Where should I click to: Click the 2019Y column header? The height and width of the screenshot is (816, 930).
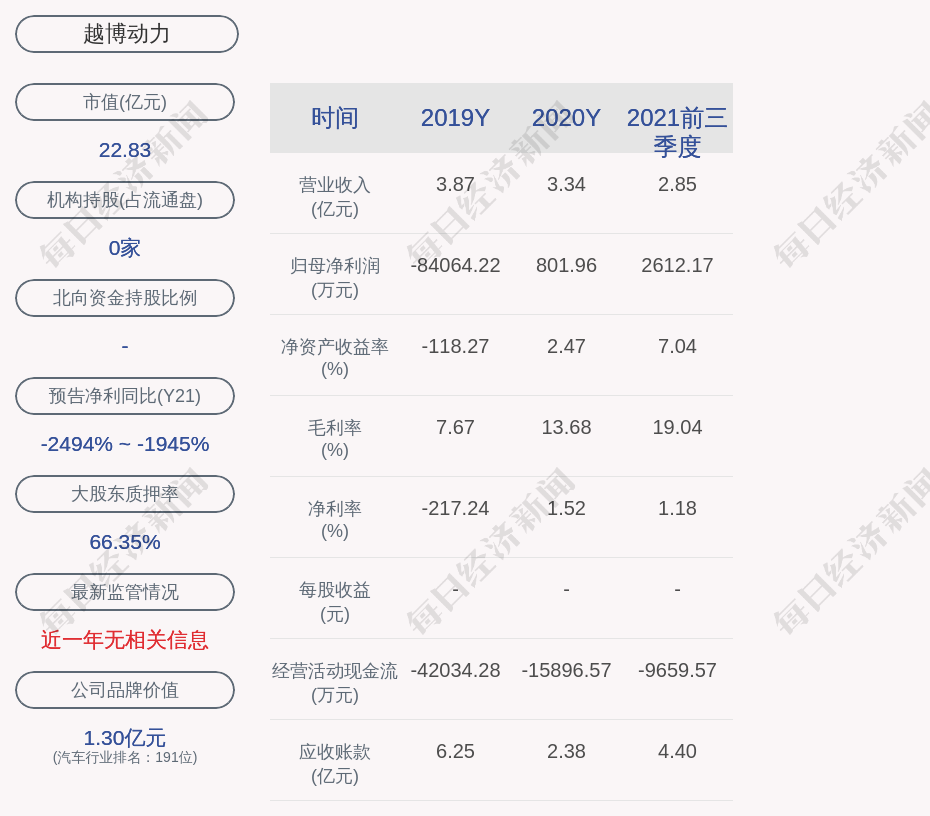pos(456,118)
